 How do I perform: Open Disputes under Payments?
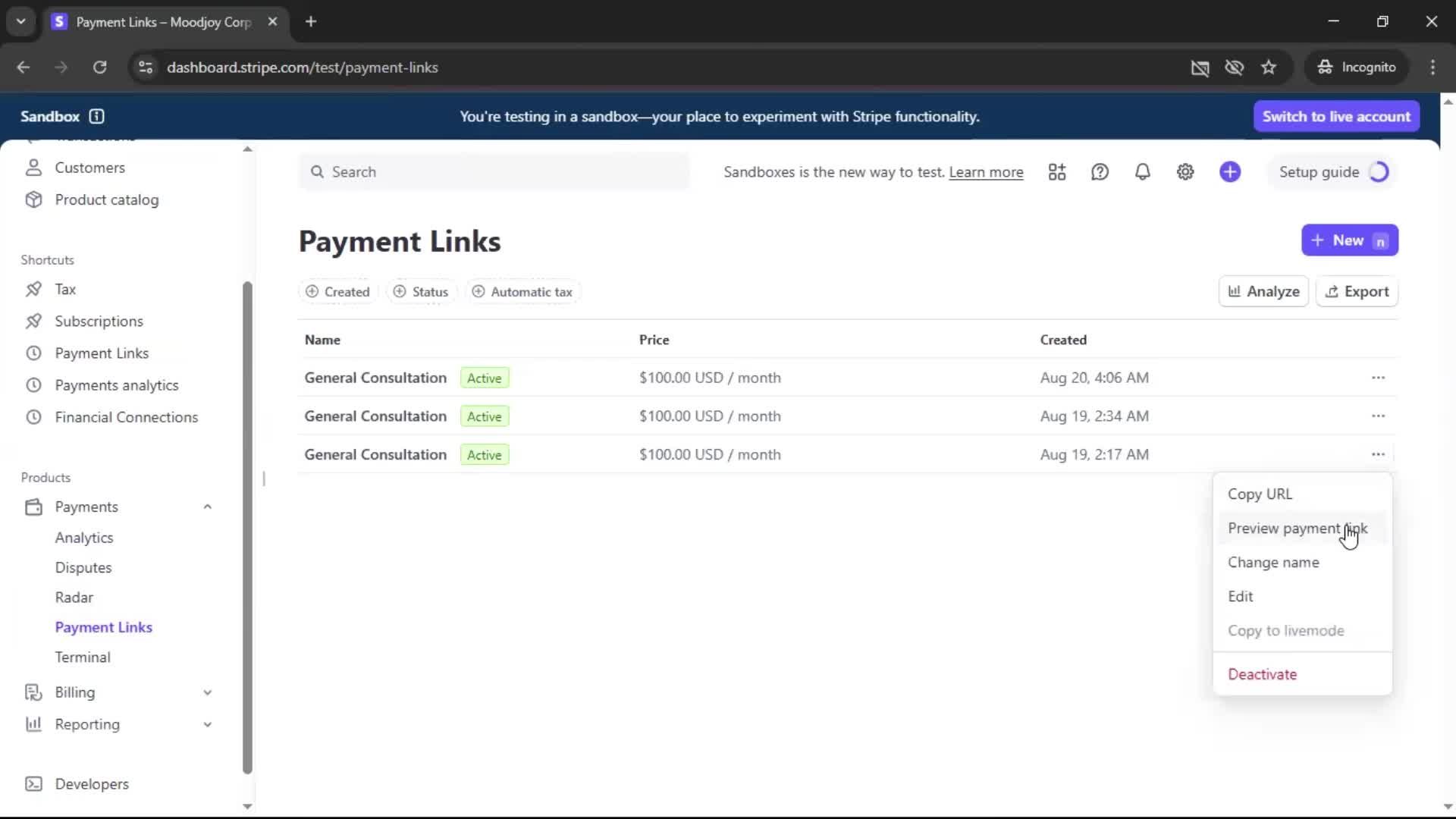coord(83,568)
